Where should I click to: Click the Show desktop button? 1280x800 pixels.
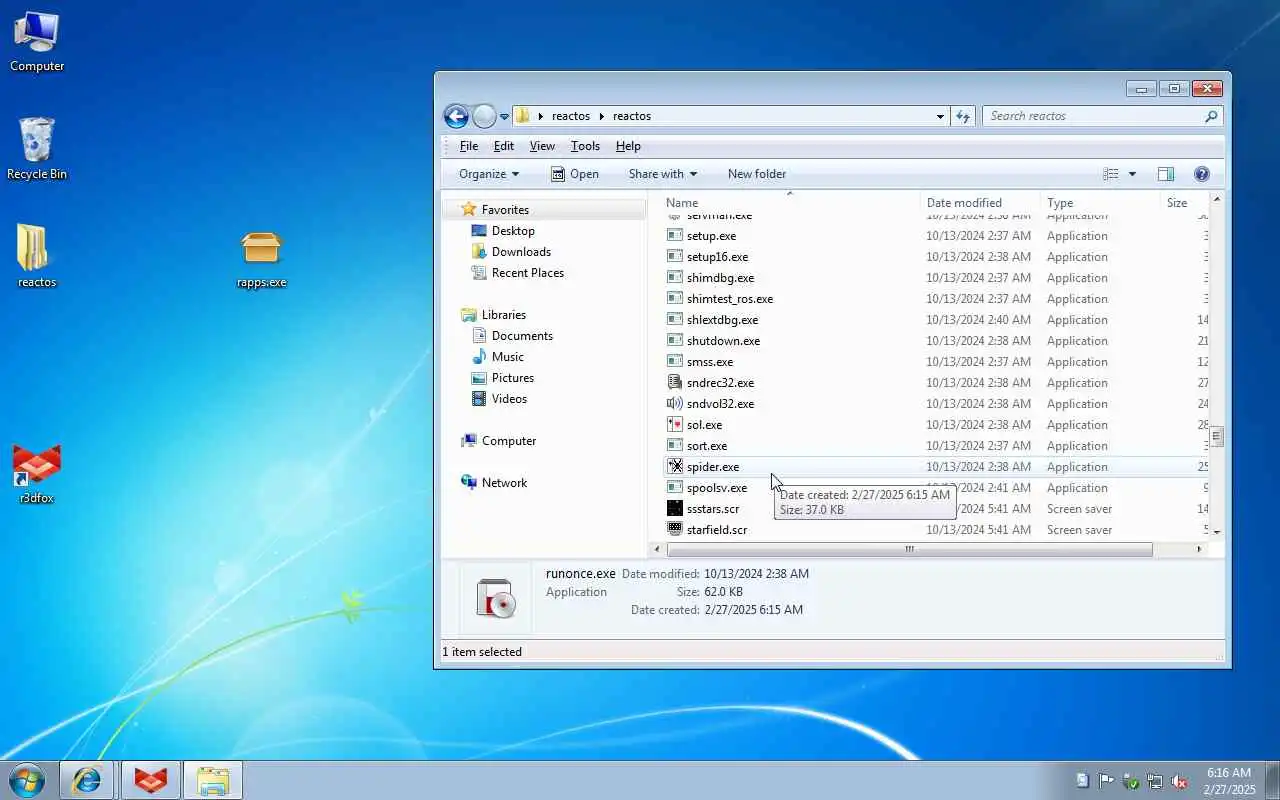pyautogui.click(x=1272, y=780)
